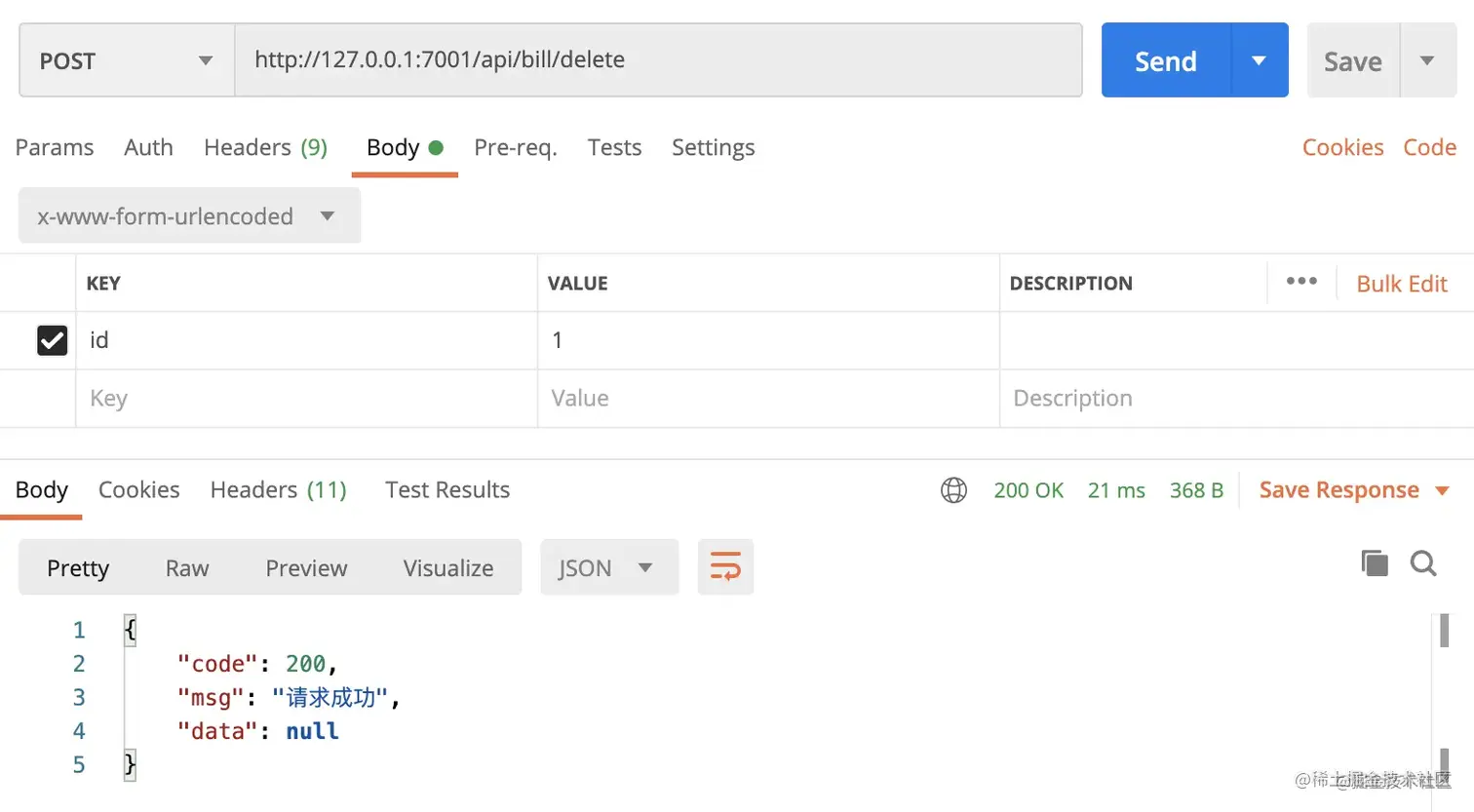
Task: Open the POST method dropdown
Action: pyautogui.click(x=127, y=60)
